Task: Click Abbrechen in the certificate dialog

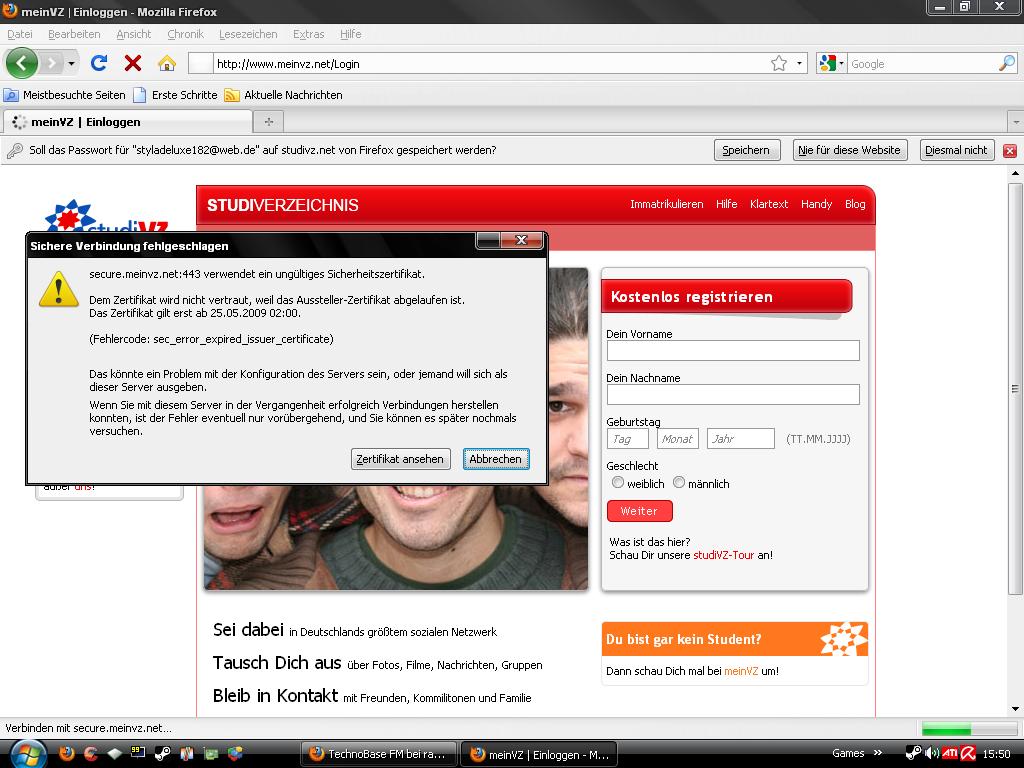Action: [496, 459]
